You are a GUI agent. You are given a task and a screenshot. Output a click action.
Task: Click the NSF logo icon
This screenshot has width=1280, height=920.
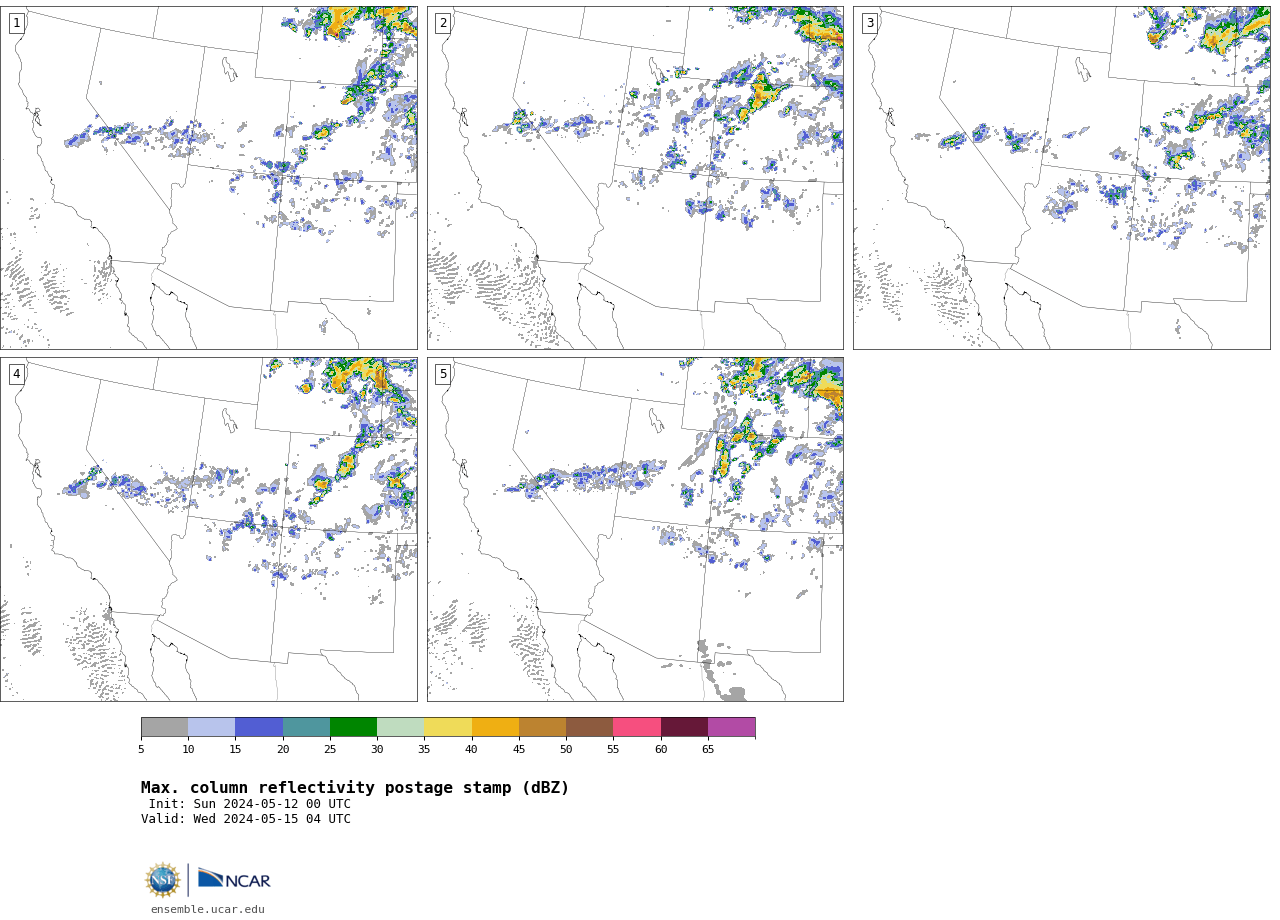[x=163, y=880]
